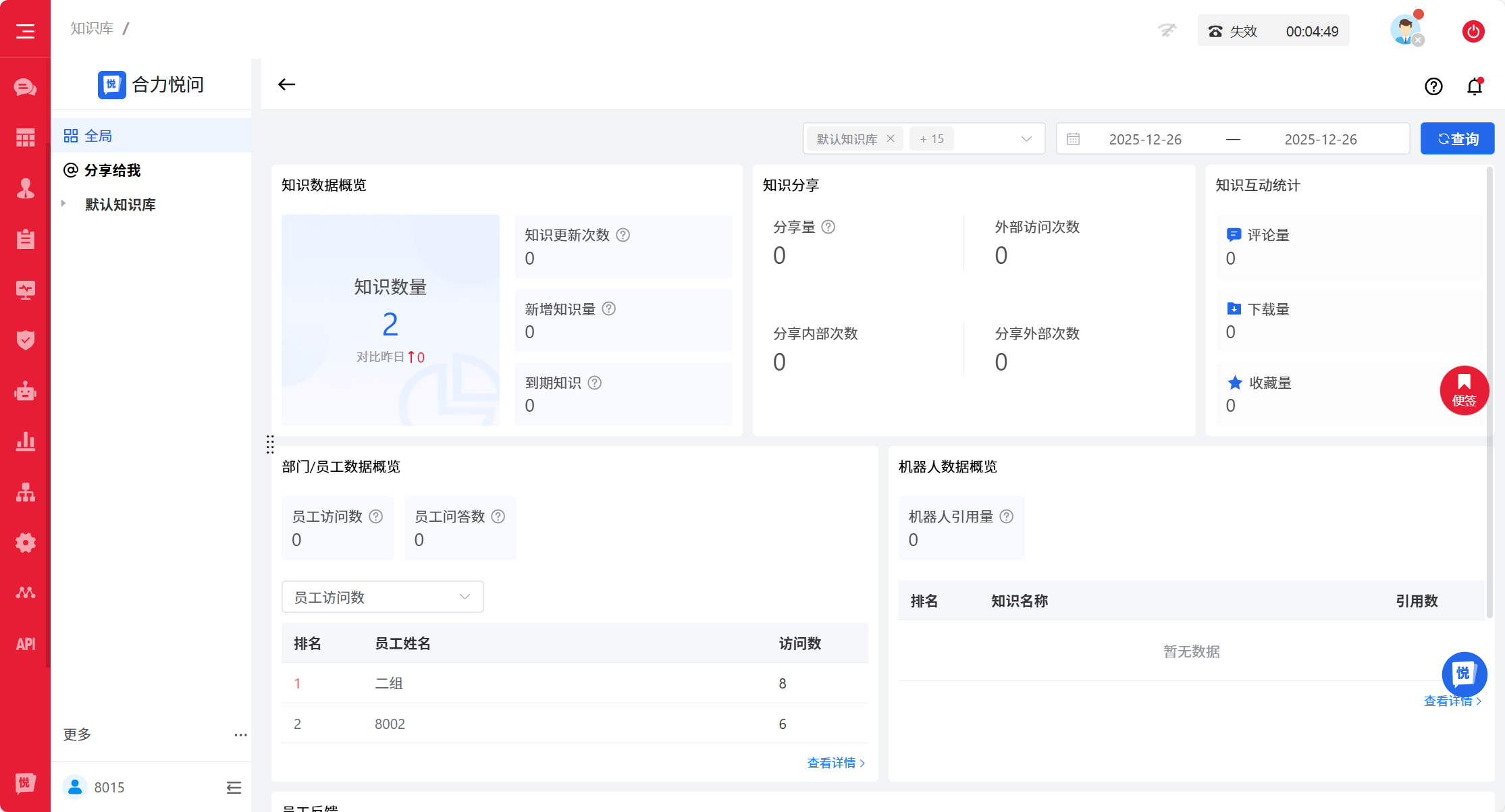Viewport: 1505px width, 812px height.
Task: Open the quality inspection shield icon
Action: pyautogui.click(x=25, y=340)
